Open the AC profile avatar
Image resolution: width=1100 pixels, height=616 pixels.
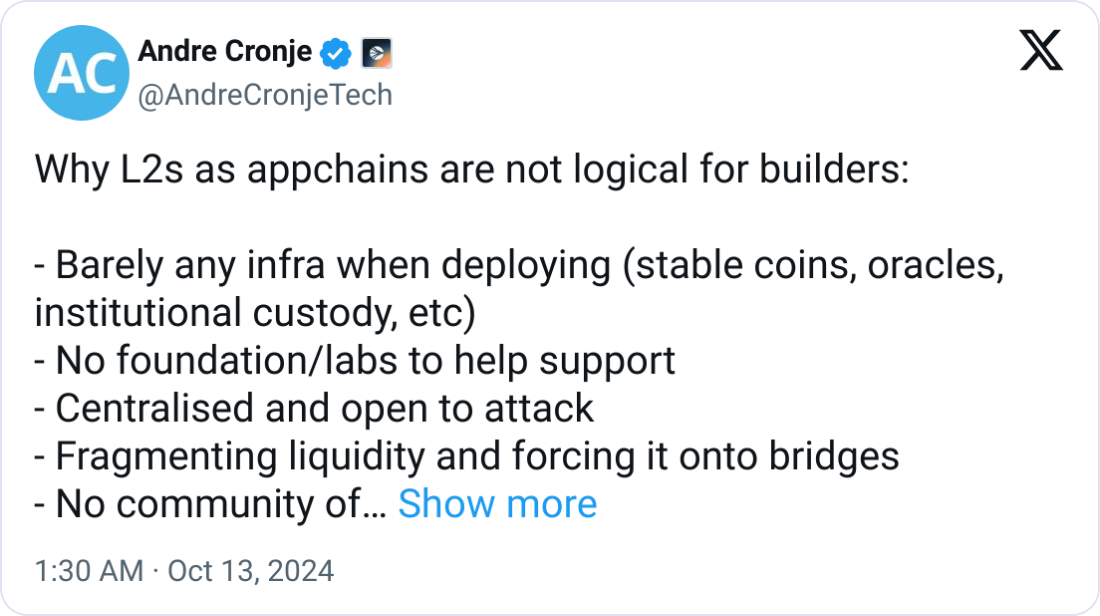81,73
